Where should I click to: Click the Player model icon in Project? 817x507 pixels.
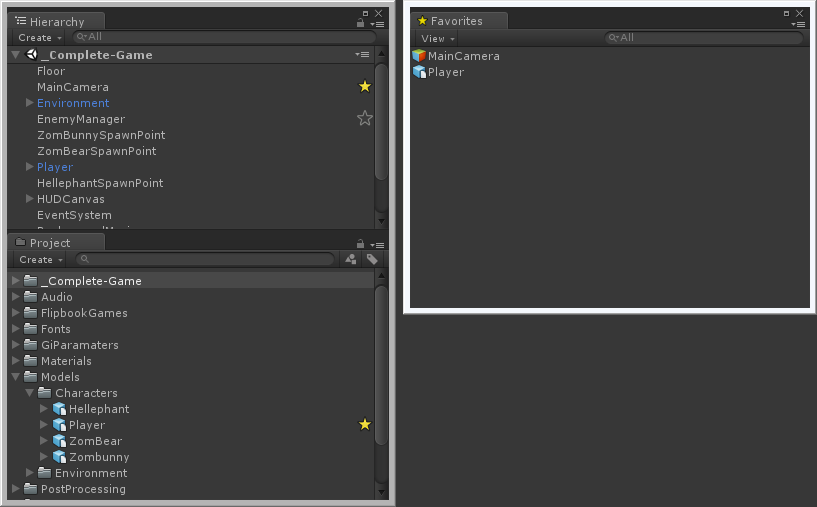pos(59,425)
